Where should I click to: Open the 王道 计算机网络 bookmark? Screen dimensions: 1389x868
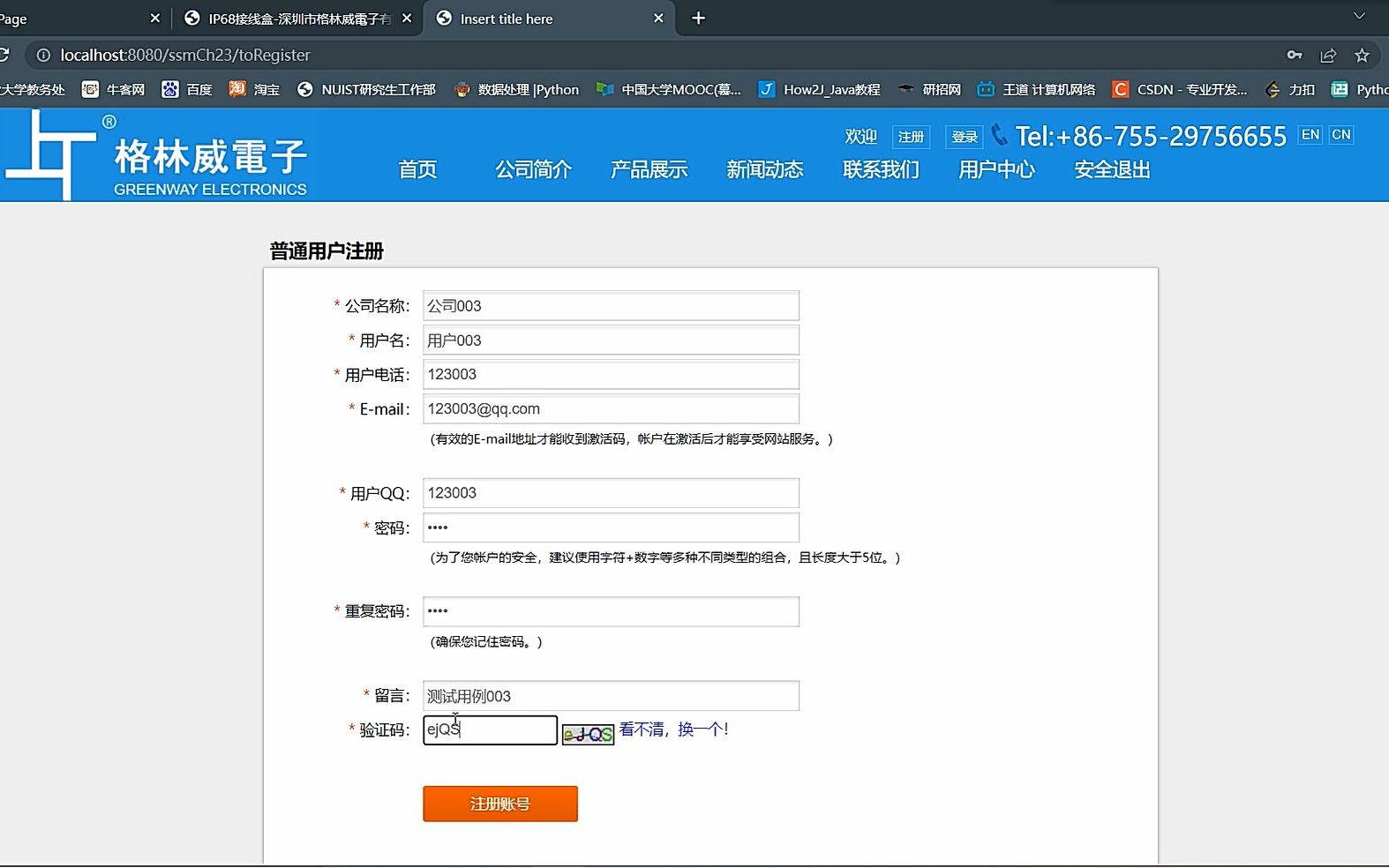click(x=1036, y=89)
